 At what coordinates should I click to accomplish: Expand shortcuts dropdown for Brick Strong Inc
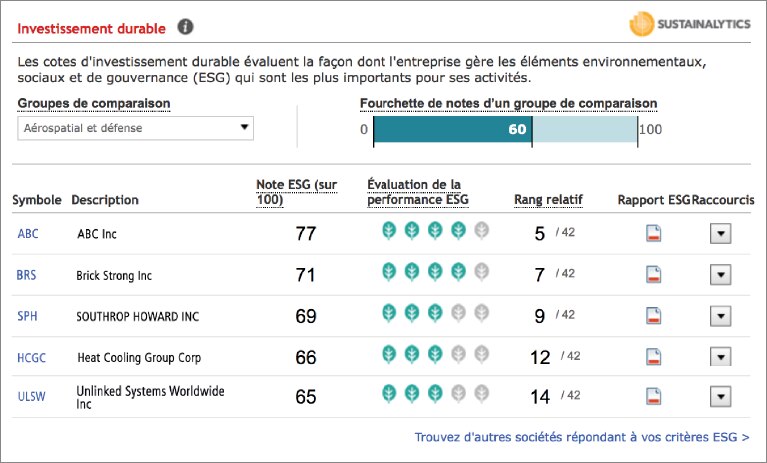pyautogui.click(x=721, y=275)
